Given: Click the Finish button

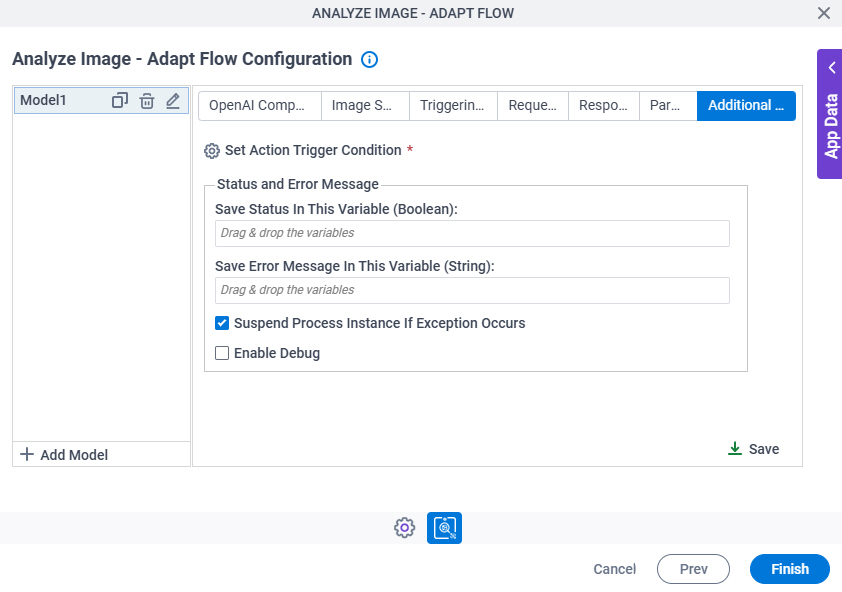Looking at the screenshot, I should click(x=789, y=569).
